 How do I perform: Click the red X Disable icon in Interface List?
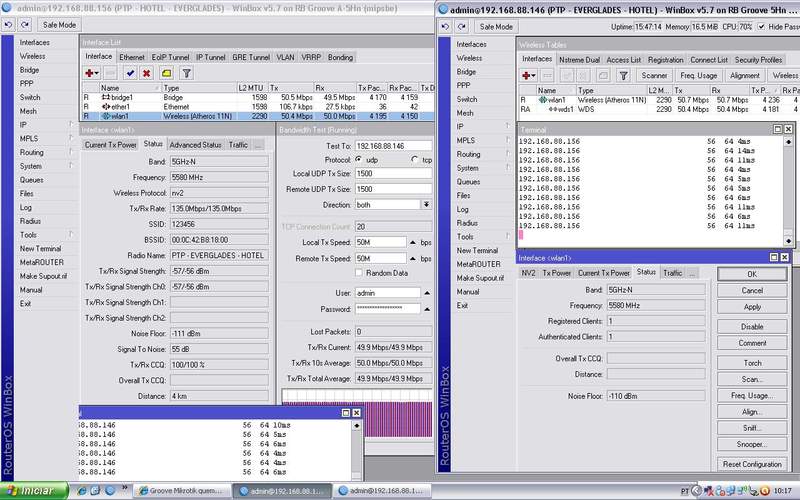click(x=146, y=73)
